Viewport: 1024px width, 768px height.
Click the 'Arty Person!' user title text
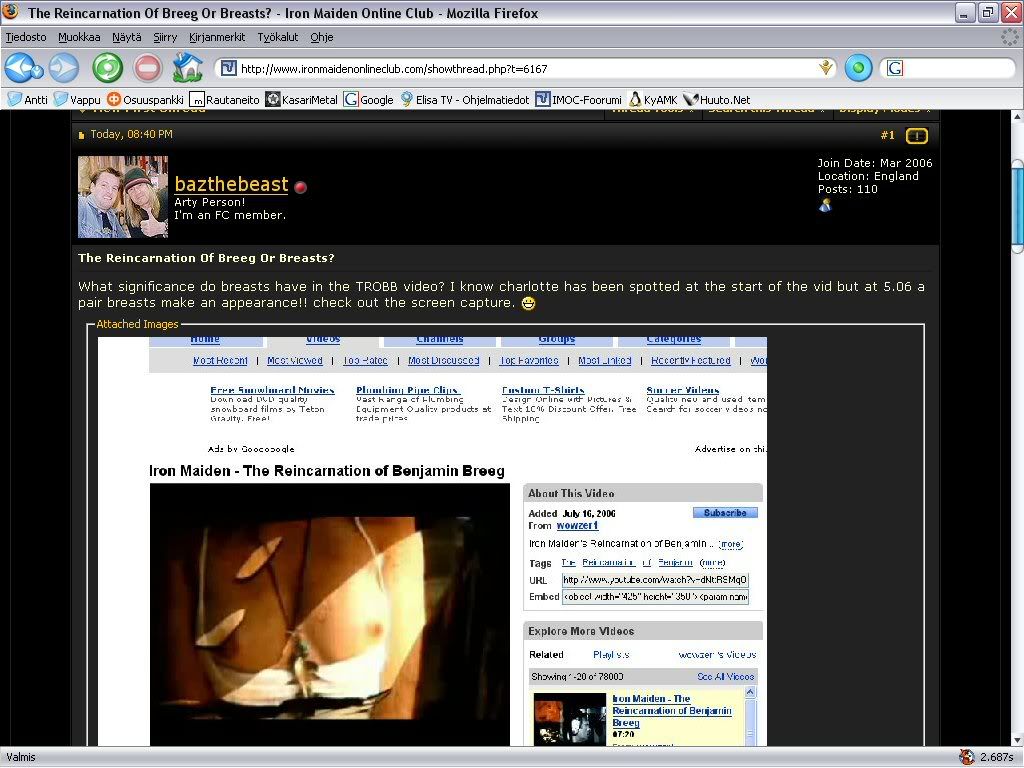pos(210,202)
